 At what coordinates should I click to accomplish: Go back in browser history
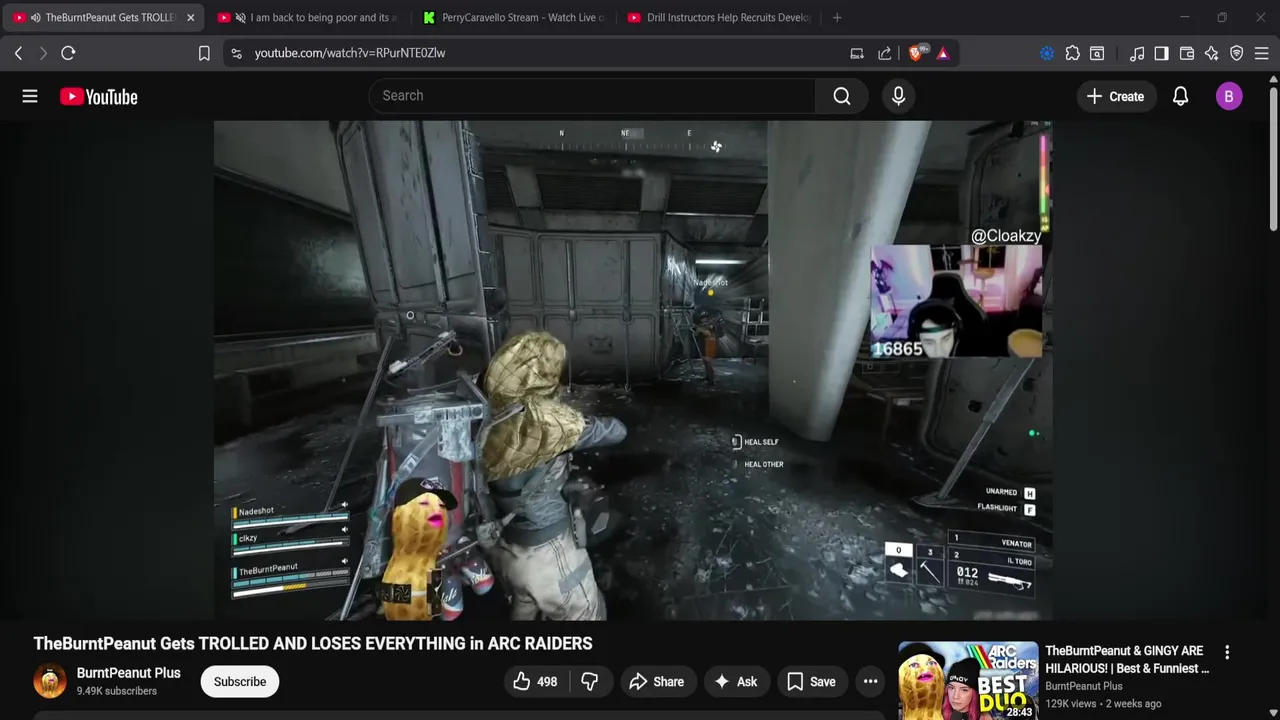click(x=18, y=53)
